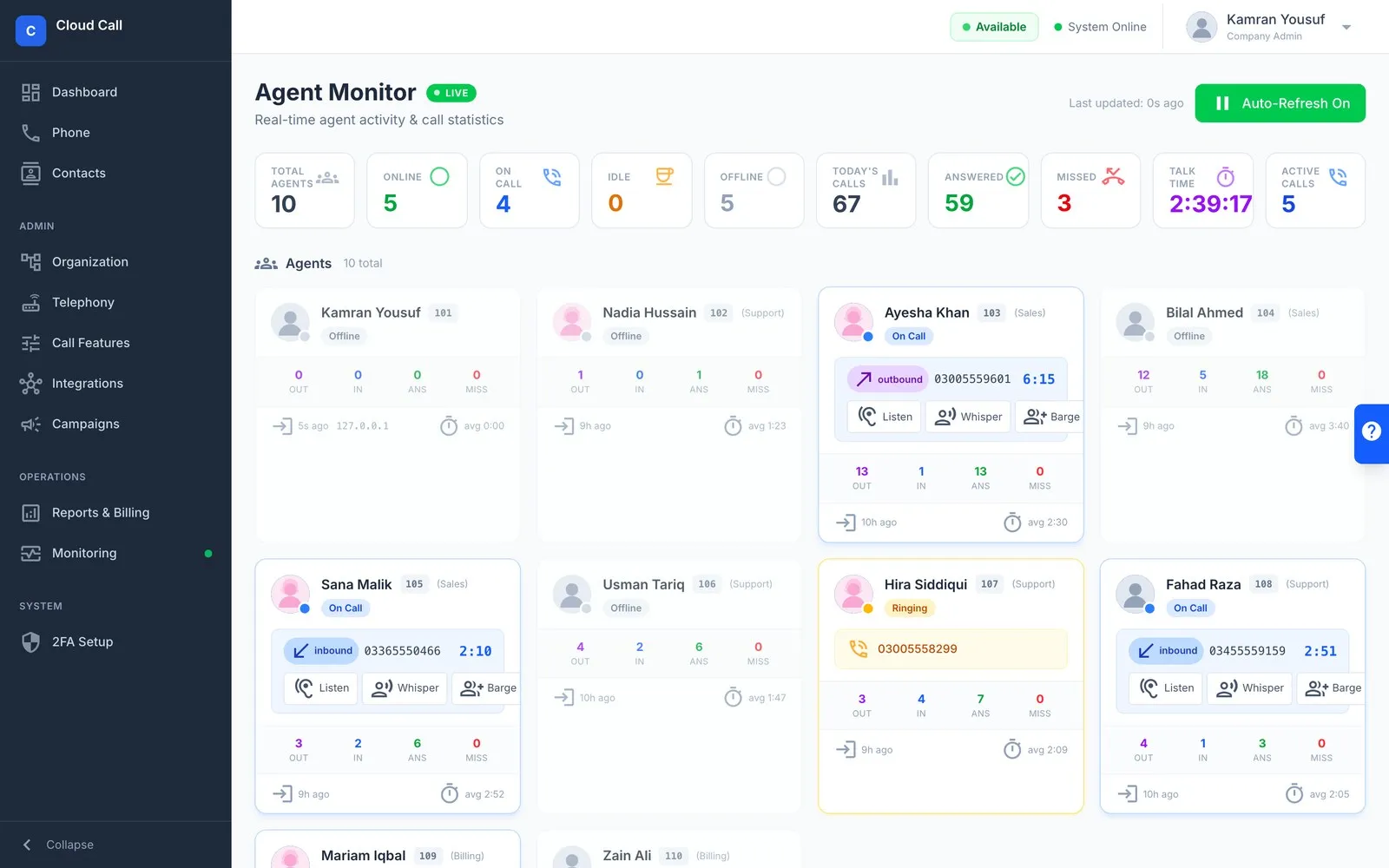Image resolution: width=1389 pixels, height=868 pixels.
Task: Click the On Call phone stat icon
Action: (x=552, y=177)
